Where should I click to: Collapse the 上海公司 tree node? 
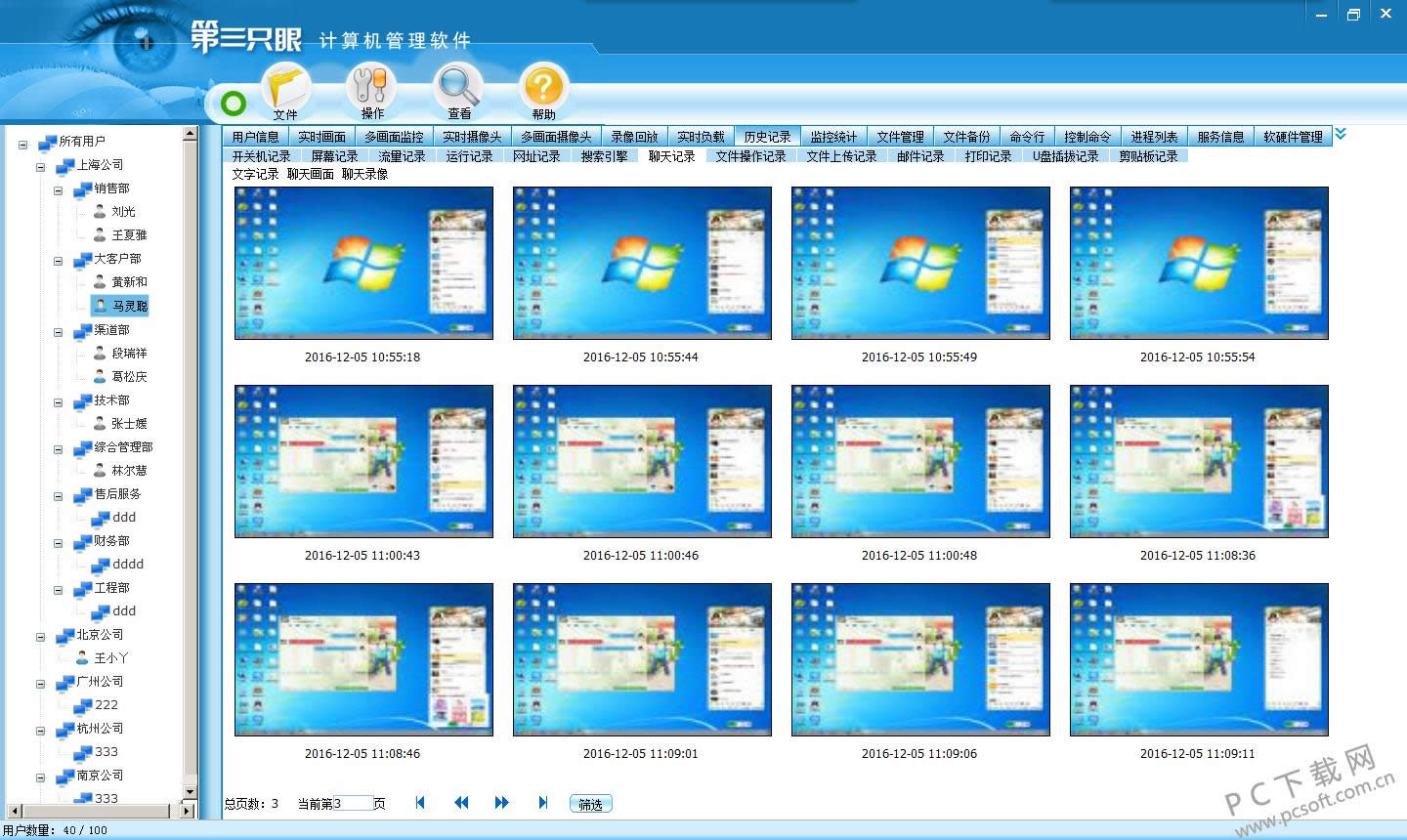tap(40, 167)
